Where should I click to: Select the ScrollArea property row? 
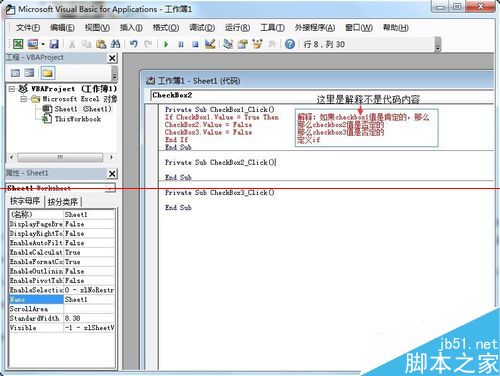click(x=62, y=309)
